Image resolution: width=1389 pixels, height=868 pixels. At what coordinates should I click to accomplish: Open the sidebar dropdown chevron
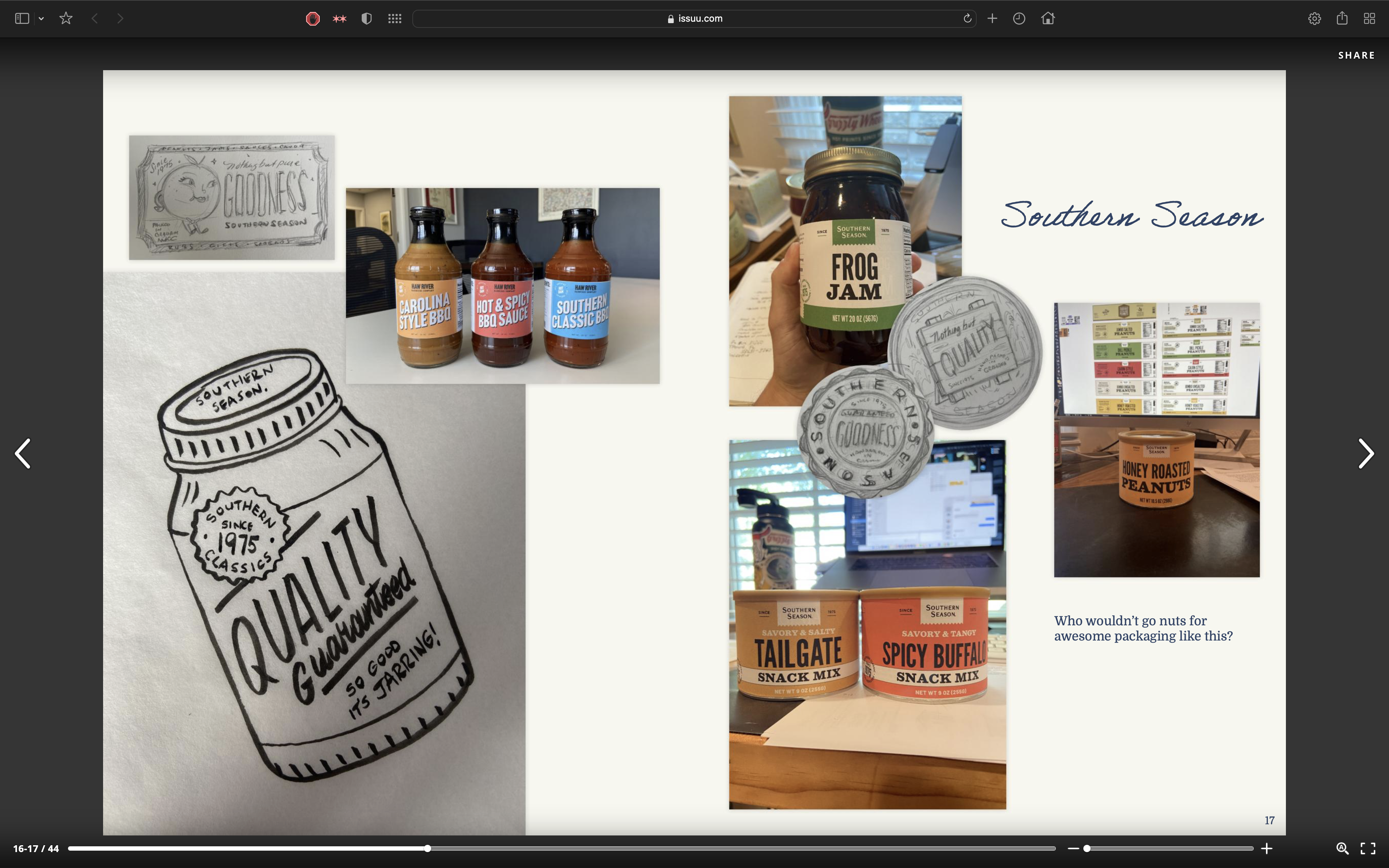[41, 19]
